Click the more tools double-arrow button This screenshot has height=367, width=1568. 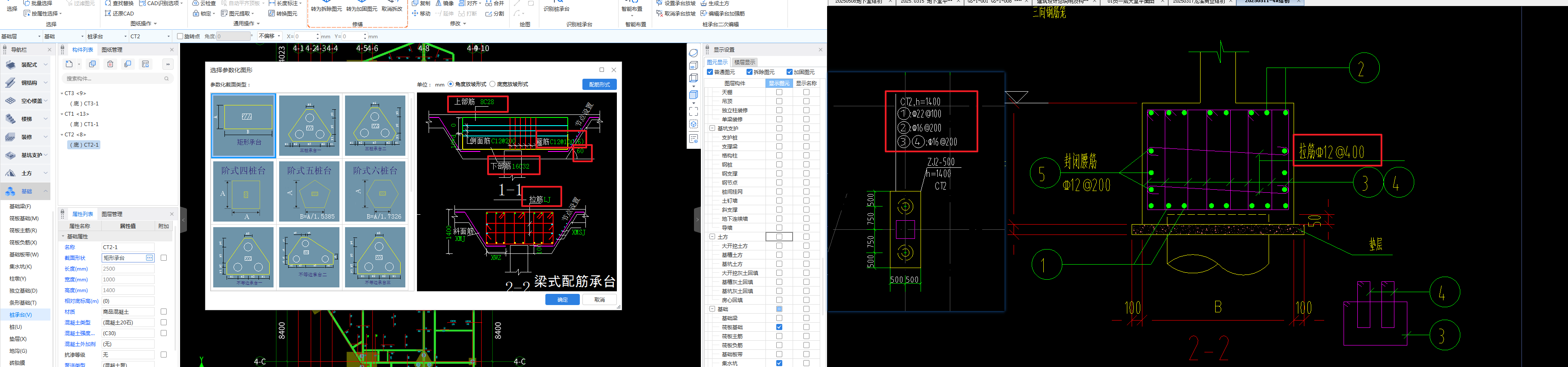(168, 64)
